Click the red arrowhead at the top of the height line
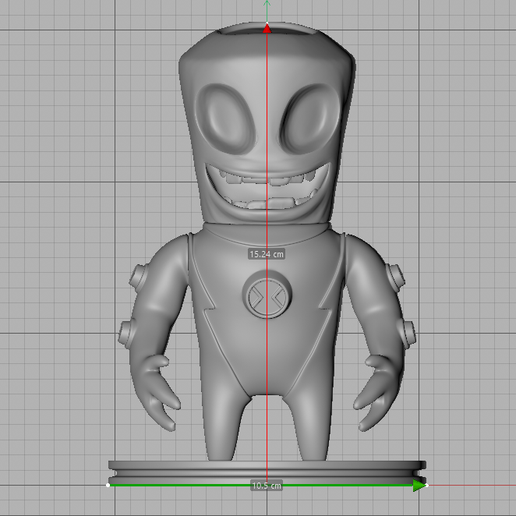Image resolution: width=516 pixels, height=516 pixels. pos(267,29)
